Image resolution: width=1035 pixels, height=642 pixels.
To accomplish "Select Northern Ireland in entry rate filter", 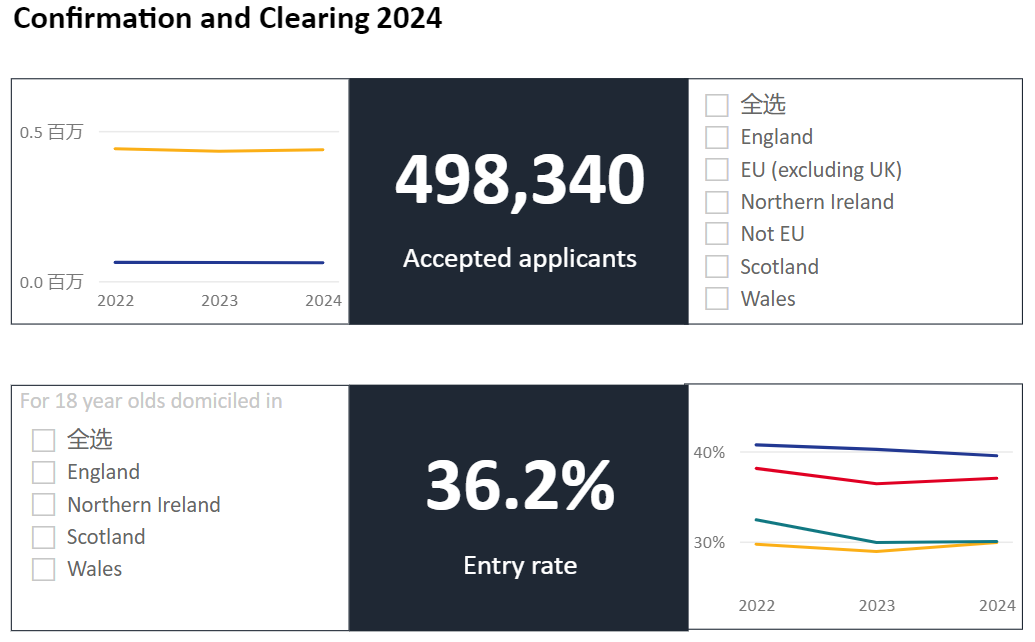I will pyautogui.click(x=44, y=505).
